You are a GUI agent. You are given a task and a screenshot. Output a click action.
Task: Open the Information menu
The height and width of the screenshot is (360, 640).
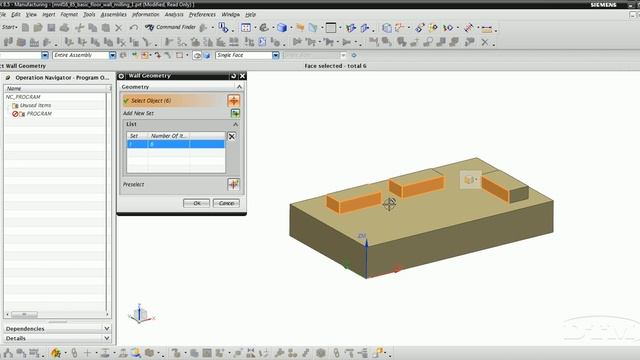pyautogui.click(x=145, y=14)
